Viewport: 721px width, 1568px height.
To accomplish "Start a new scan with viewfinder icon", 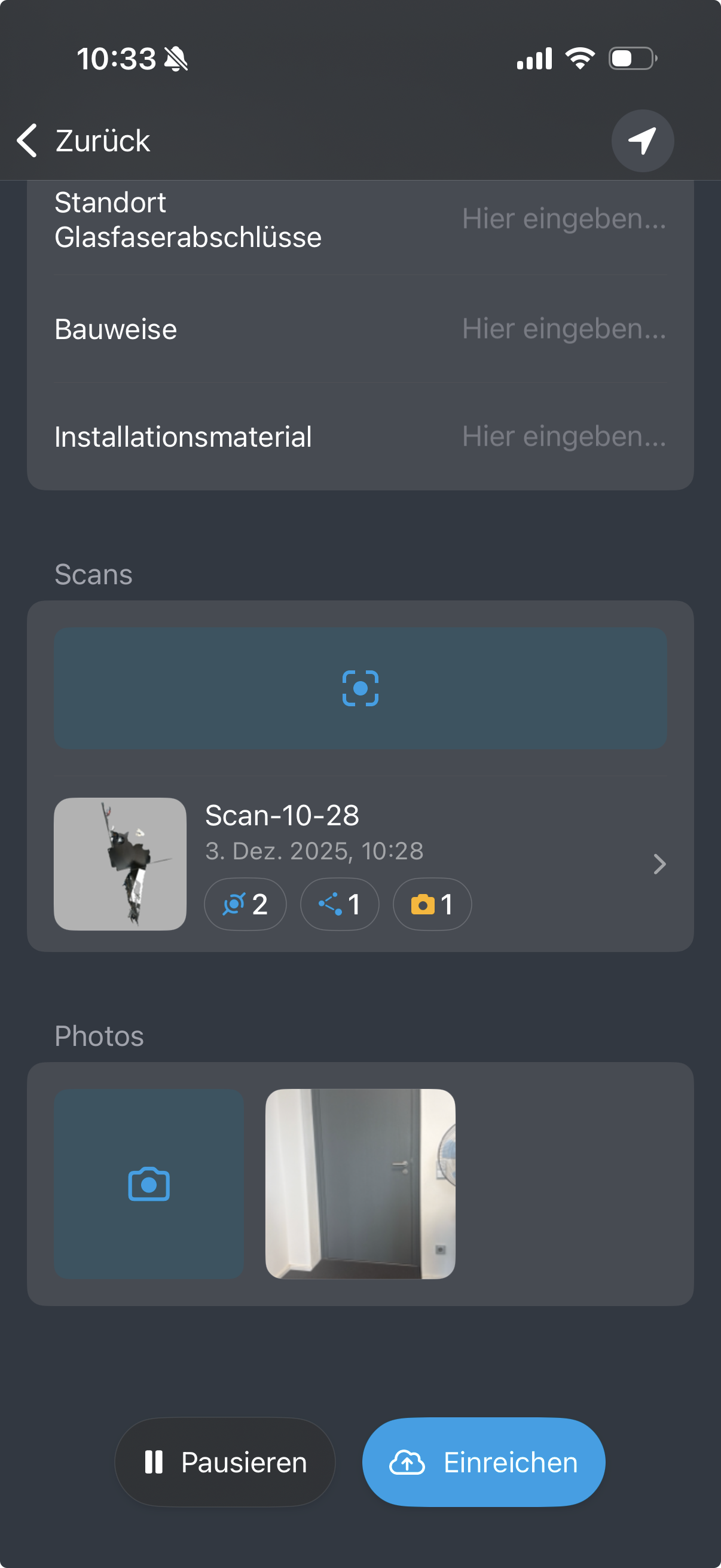I will click(360, 688).
